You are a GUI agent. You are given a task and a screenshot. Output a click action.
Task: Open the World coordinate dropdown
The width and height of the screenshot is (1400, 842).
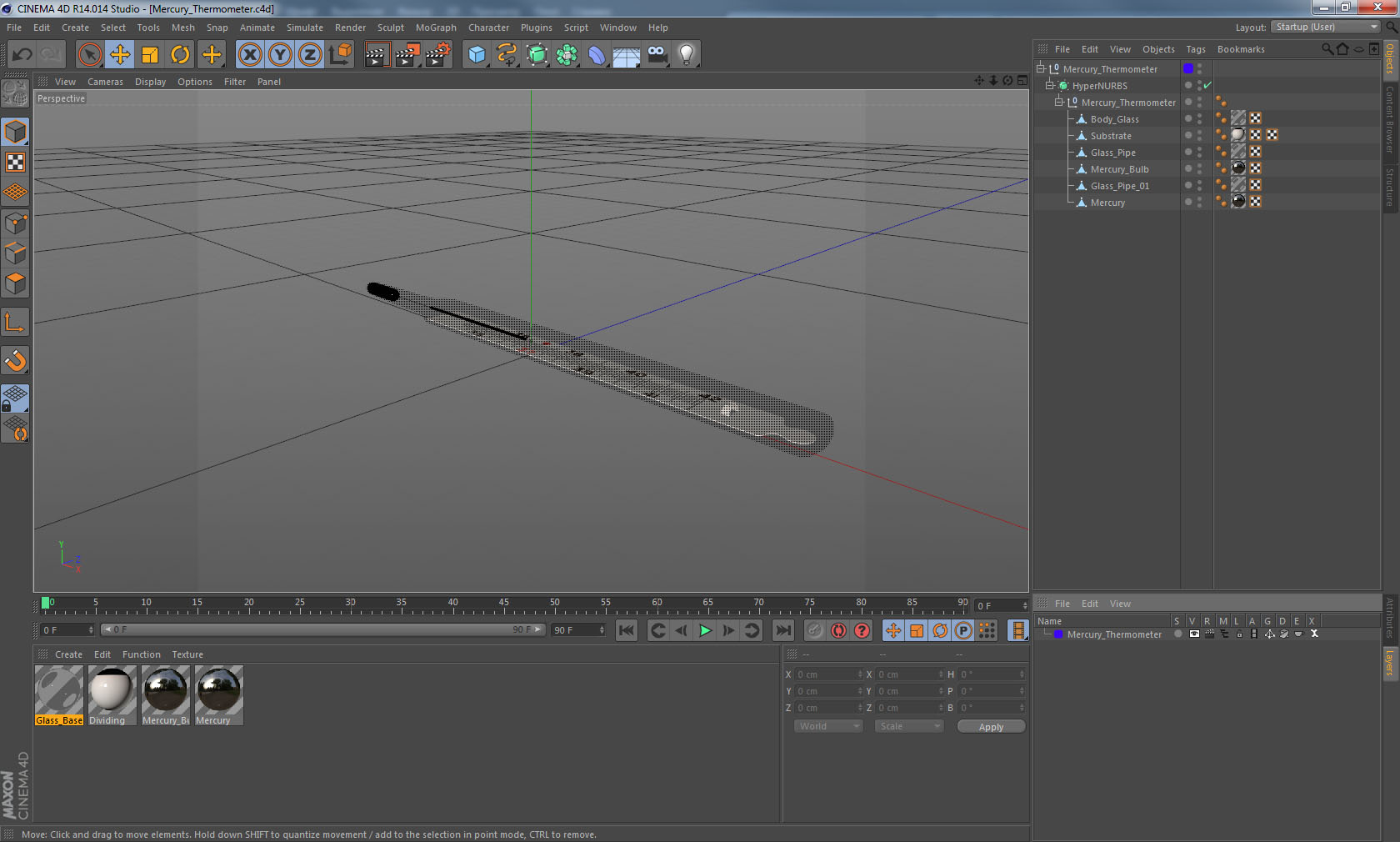828,726
